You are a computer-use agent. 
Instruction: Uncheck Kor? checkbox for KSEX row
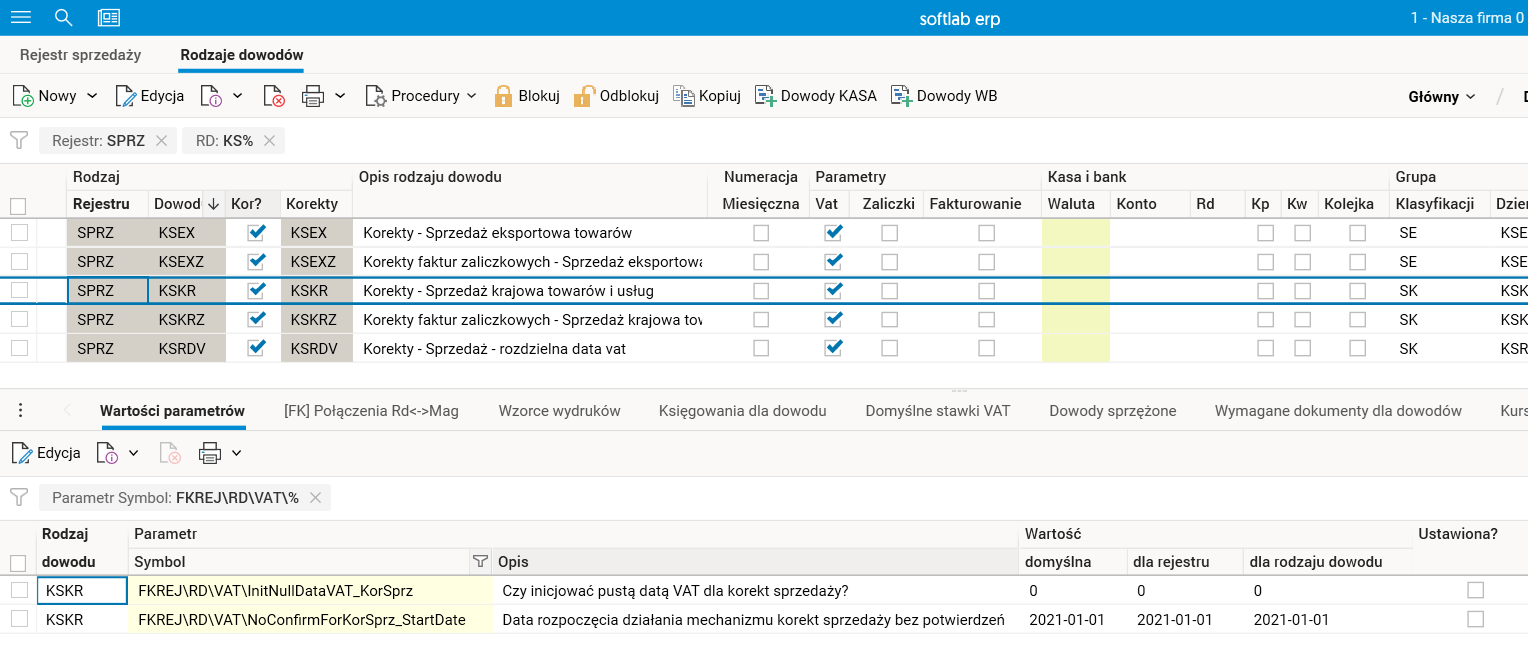pos(257,233)
